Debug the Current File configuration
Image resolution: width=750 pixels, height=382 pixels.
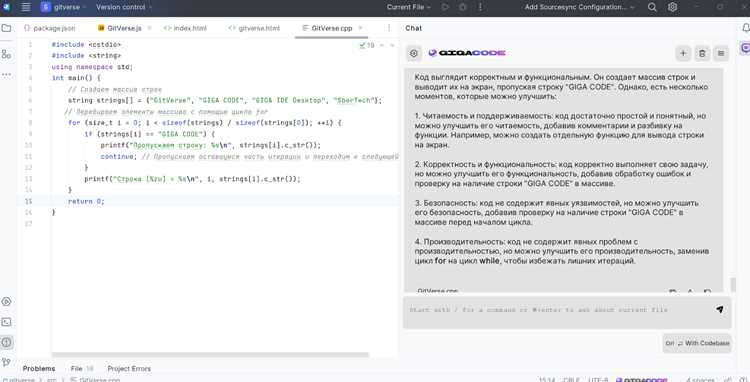click(463, 7)
